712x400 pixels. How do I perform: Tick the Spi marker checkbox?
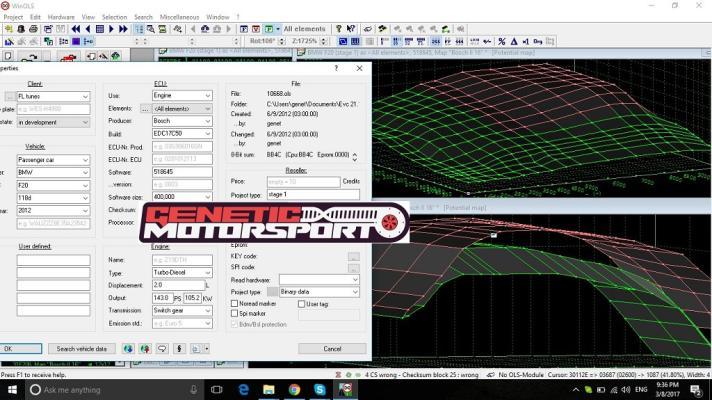click(235, 313)
